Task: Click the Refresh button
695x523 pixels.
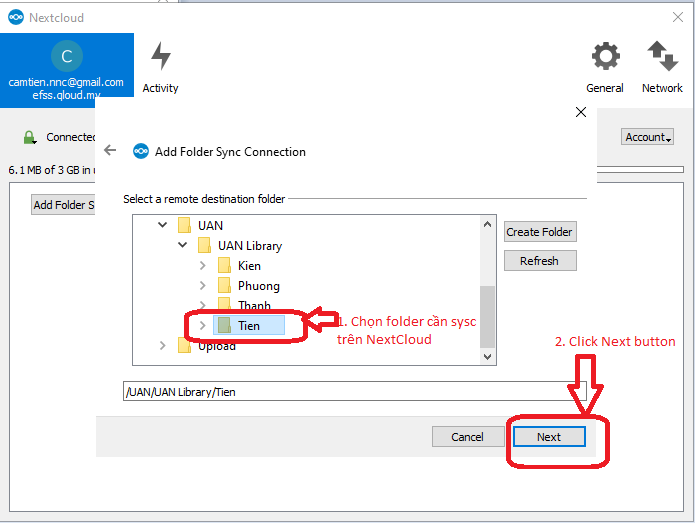Action: pyautogui.click(x=540, y=261)
